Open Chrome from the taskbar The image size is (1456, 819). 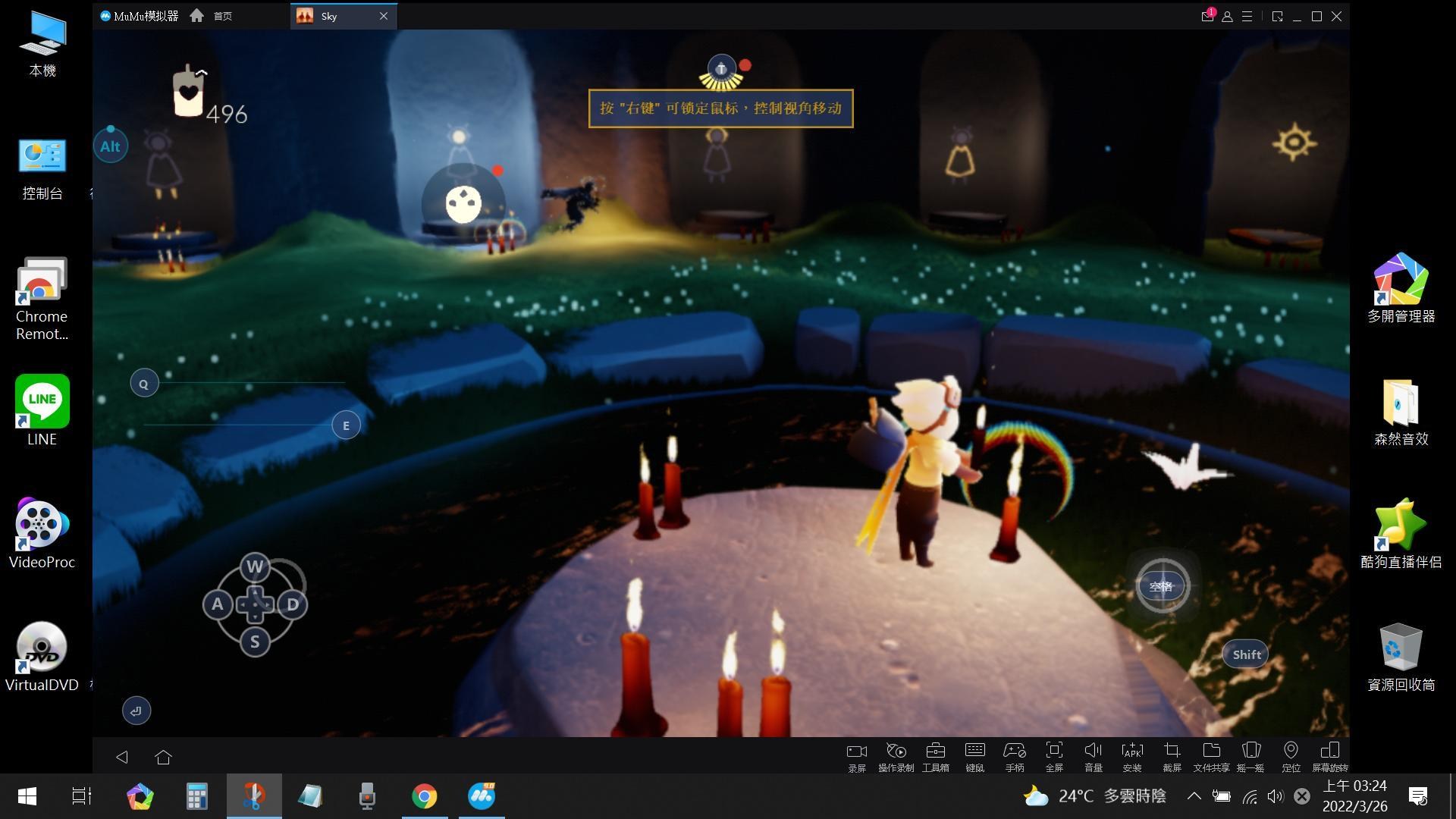425,796
